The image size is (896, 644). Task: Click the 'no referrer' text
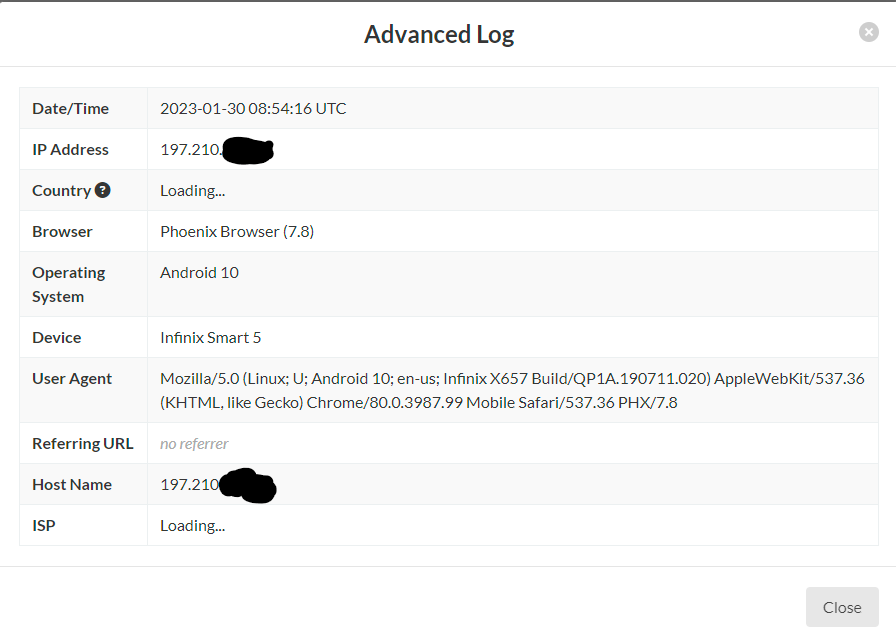tap(194, 444)
